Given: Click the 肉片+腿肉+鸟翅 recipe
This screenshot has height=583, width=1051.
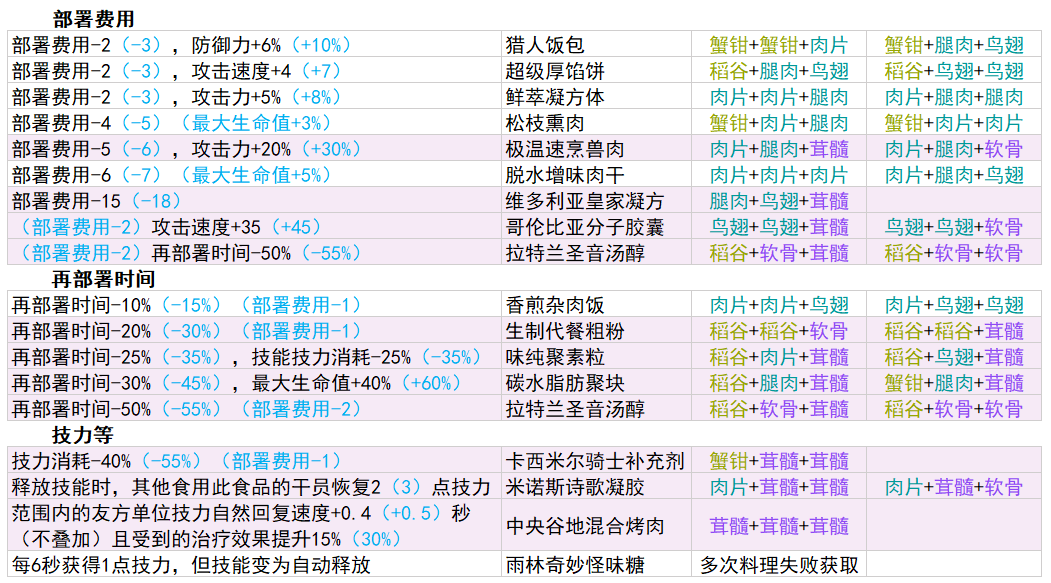Looking at the screenshot, I should pyautogui.click(x=954, y=175).
